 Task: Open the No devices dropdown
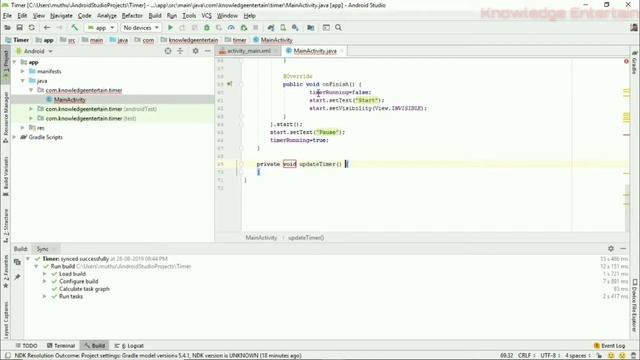coord(141,28)
